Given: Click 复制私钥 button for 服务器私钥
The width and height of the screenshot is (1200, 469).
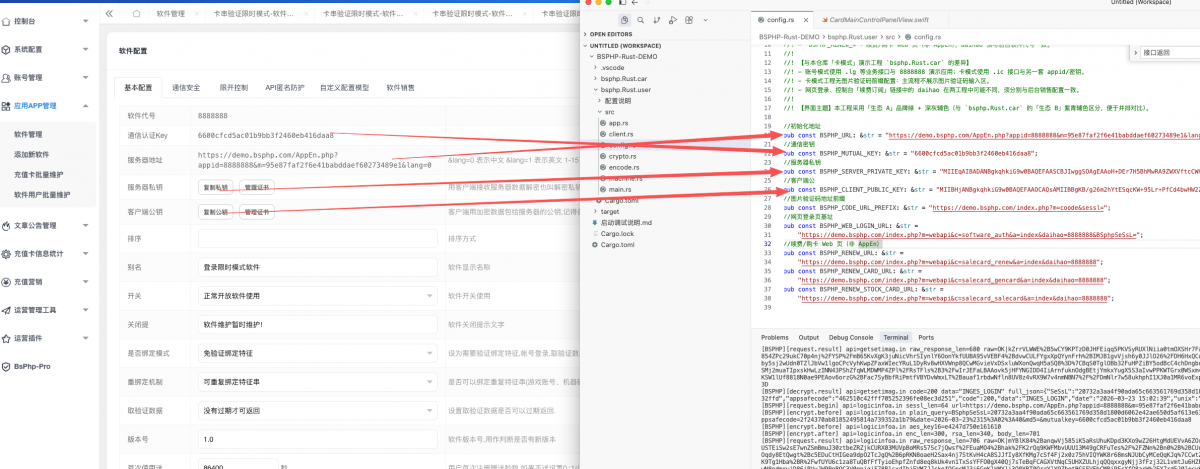Looking at the screenshot, I should click(x=215, y=187).
